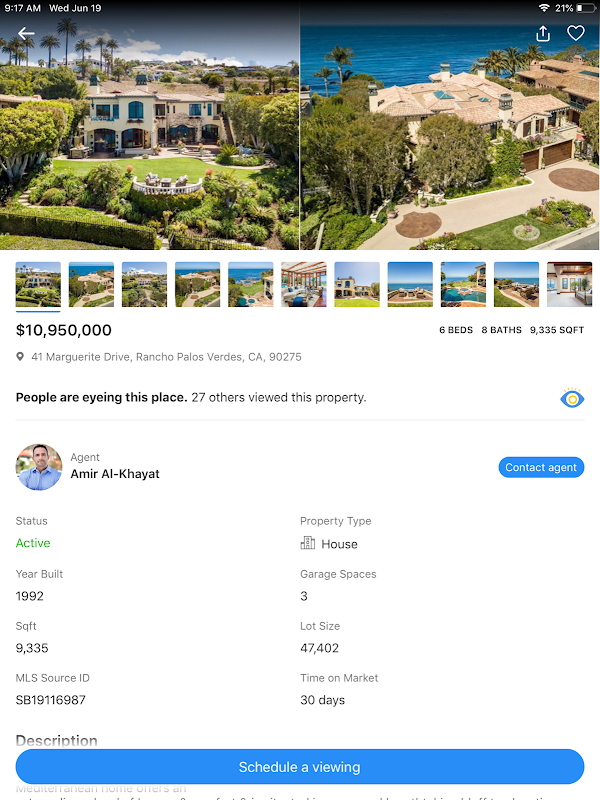Check Wi-Fi icon in status bar
600x800 pixels.
(544, 8)
